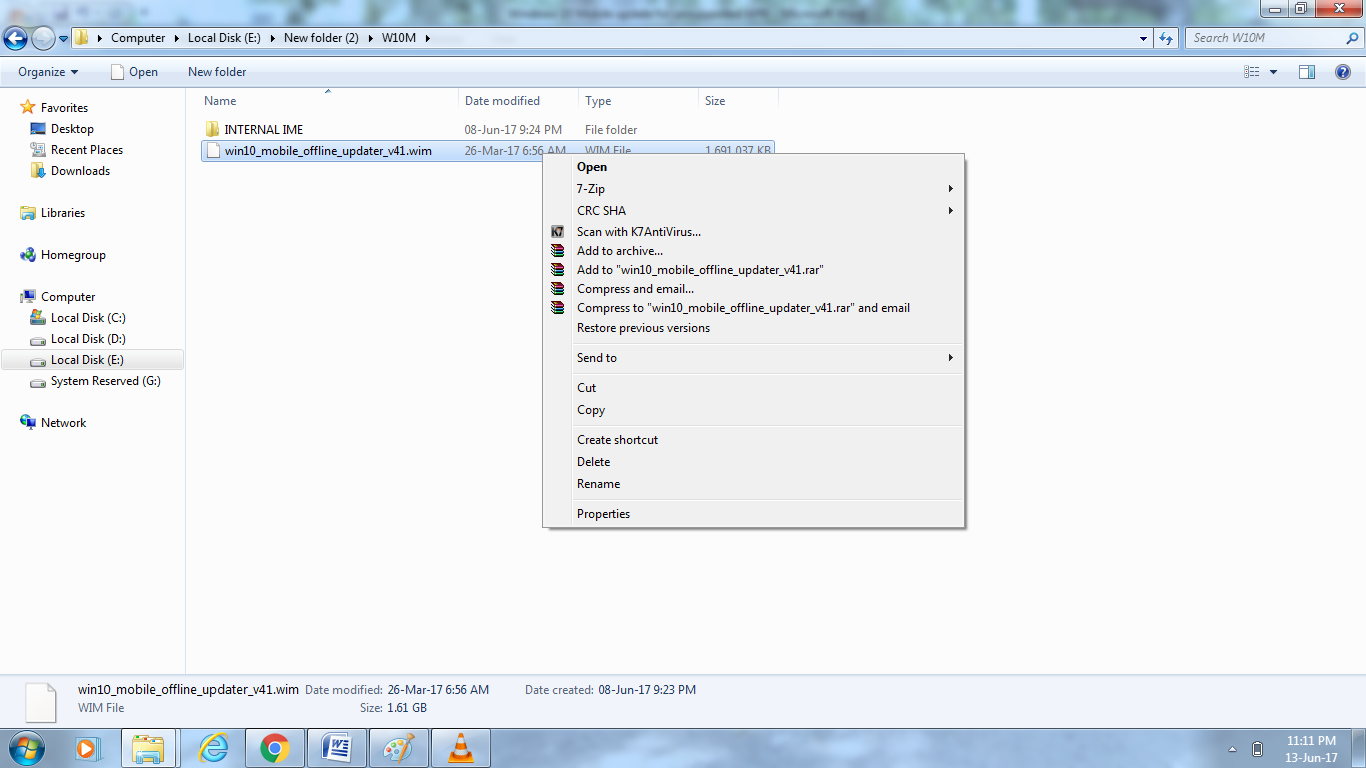This screenshot has width=1366, height=768.
Task: Click the Forward navigation arrow button
Action: point(43,38)
